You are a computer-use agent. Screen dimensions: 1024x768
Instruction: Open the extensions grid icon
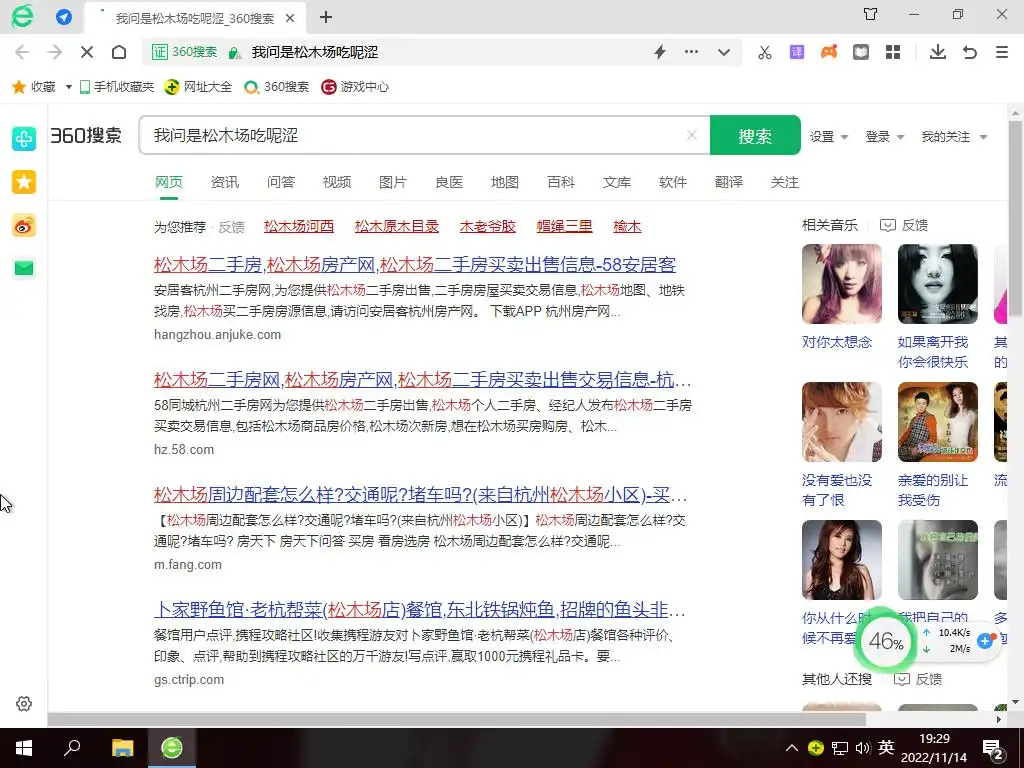(893, 52)
